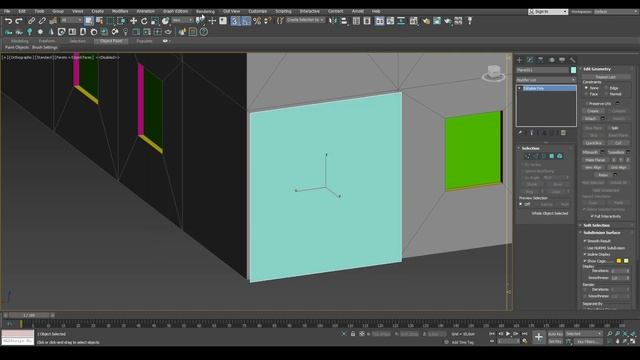Click the QuickSlice button
The width and height of the screenshot is (640, 360).
pos(594,143)
